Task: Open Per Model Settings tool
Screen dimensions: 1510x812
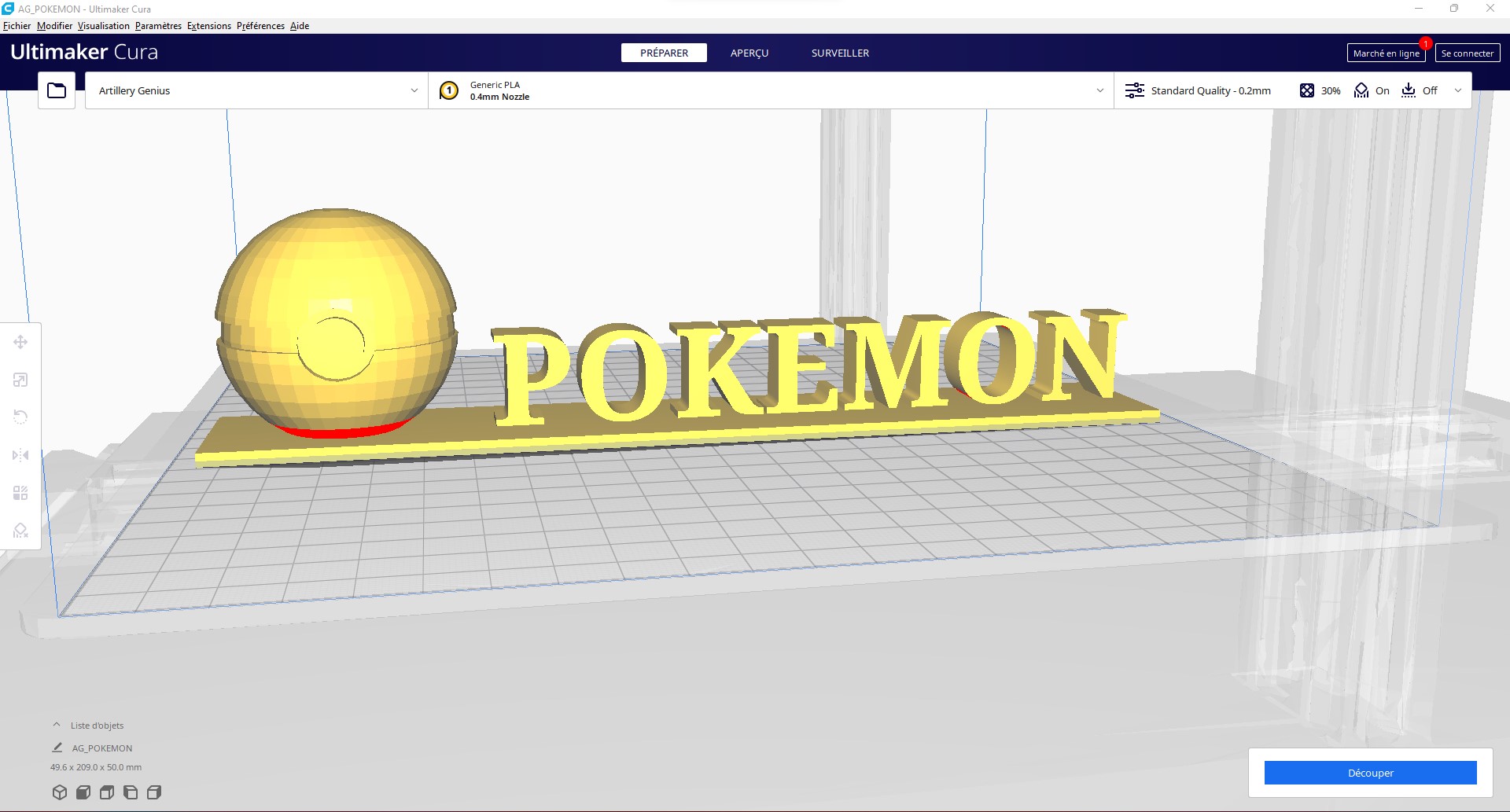Action: [21, 492]
